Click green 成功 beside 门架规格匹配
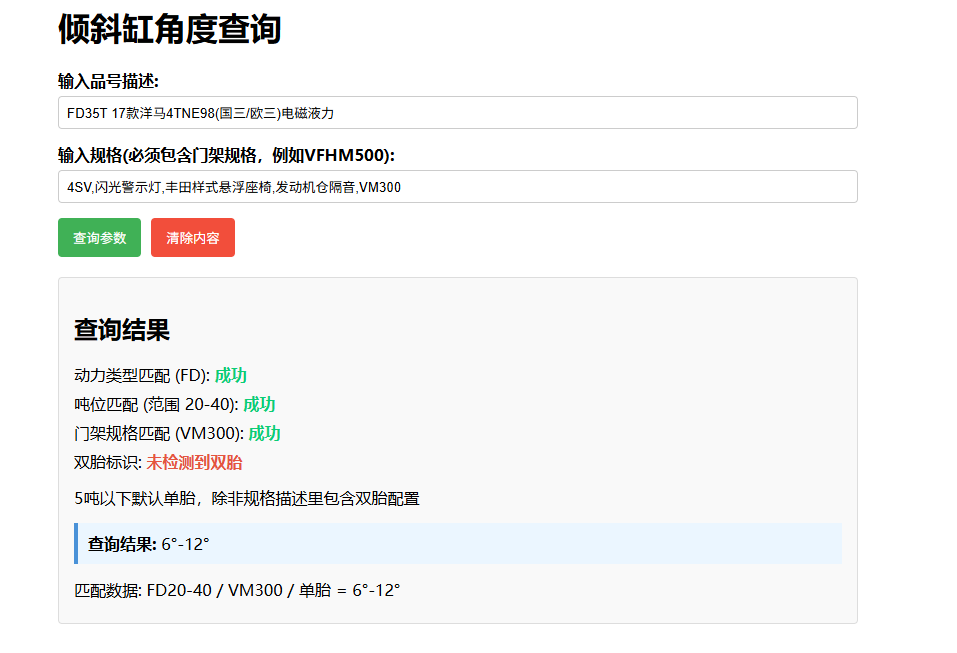The height and width of the screenshot is (653, 957). pos(264,434)
